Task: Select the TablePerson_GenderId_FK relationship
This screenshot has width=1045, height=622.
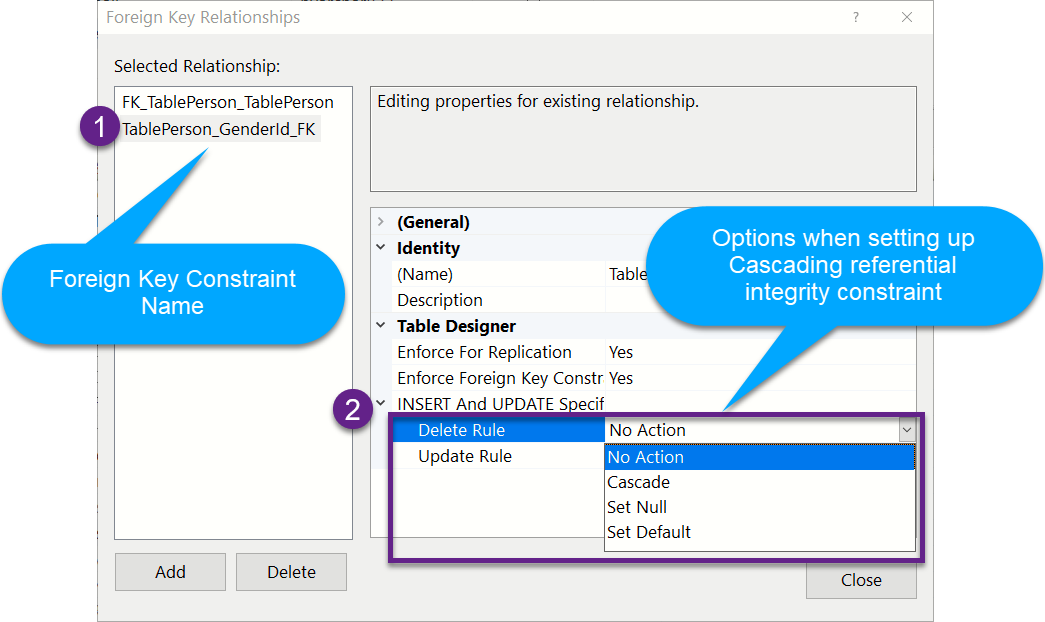Action: (218, 128)
